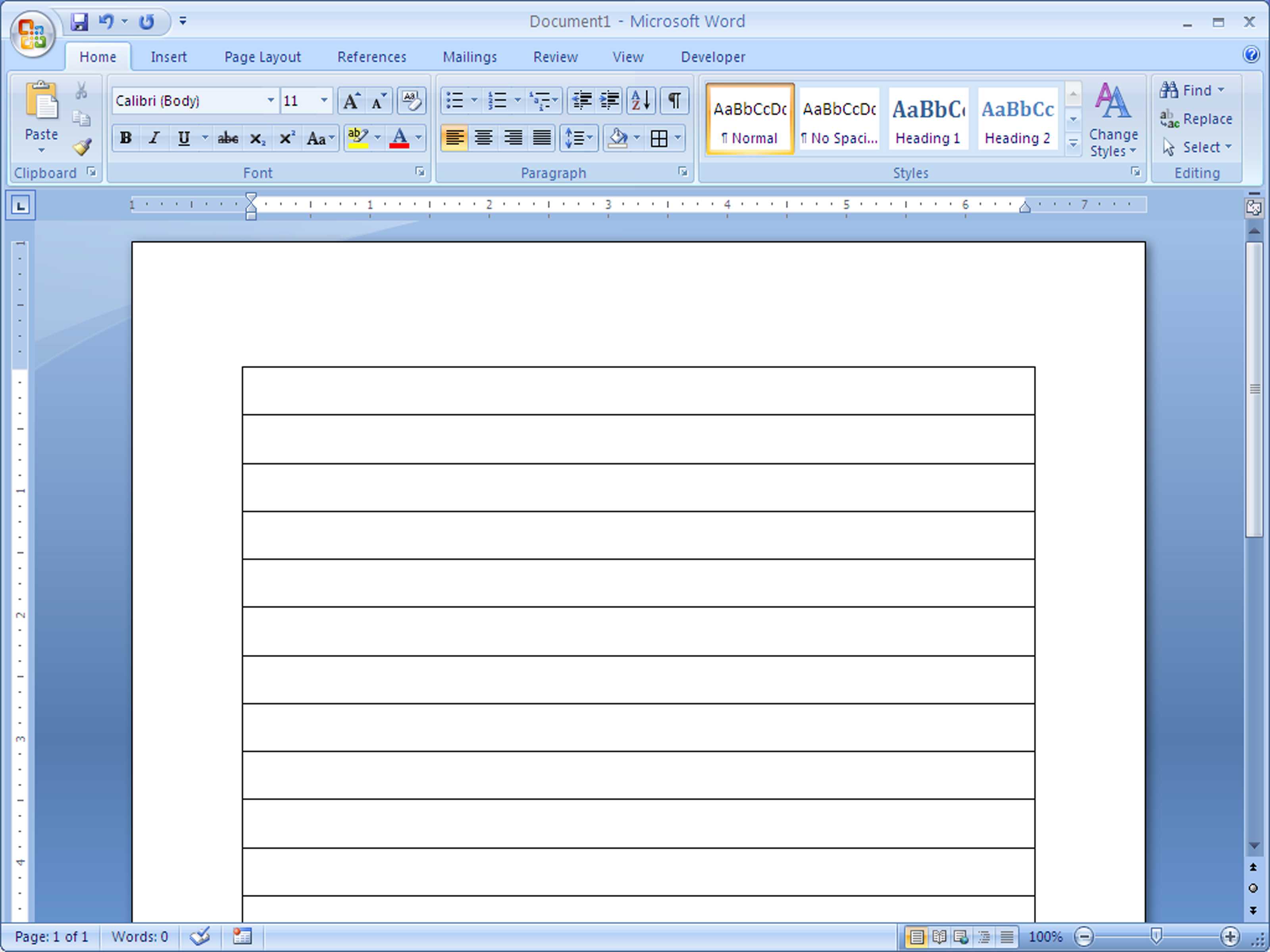Click the Bold formatting icon
This screenshot has width=1270, height=952.
click(124, 137)
